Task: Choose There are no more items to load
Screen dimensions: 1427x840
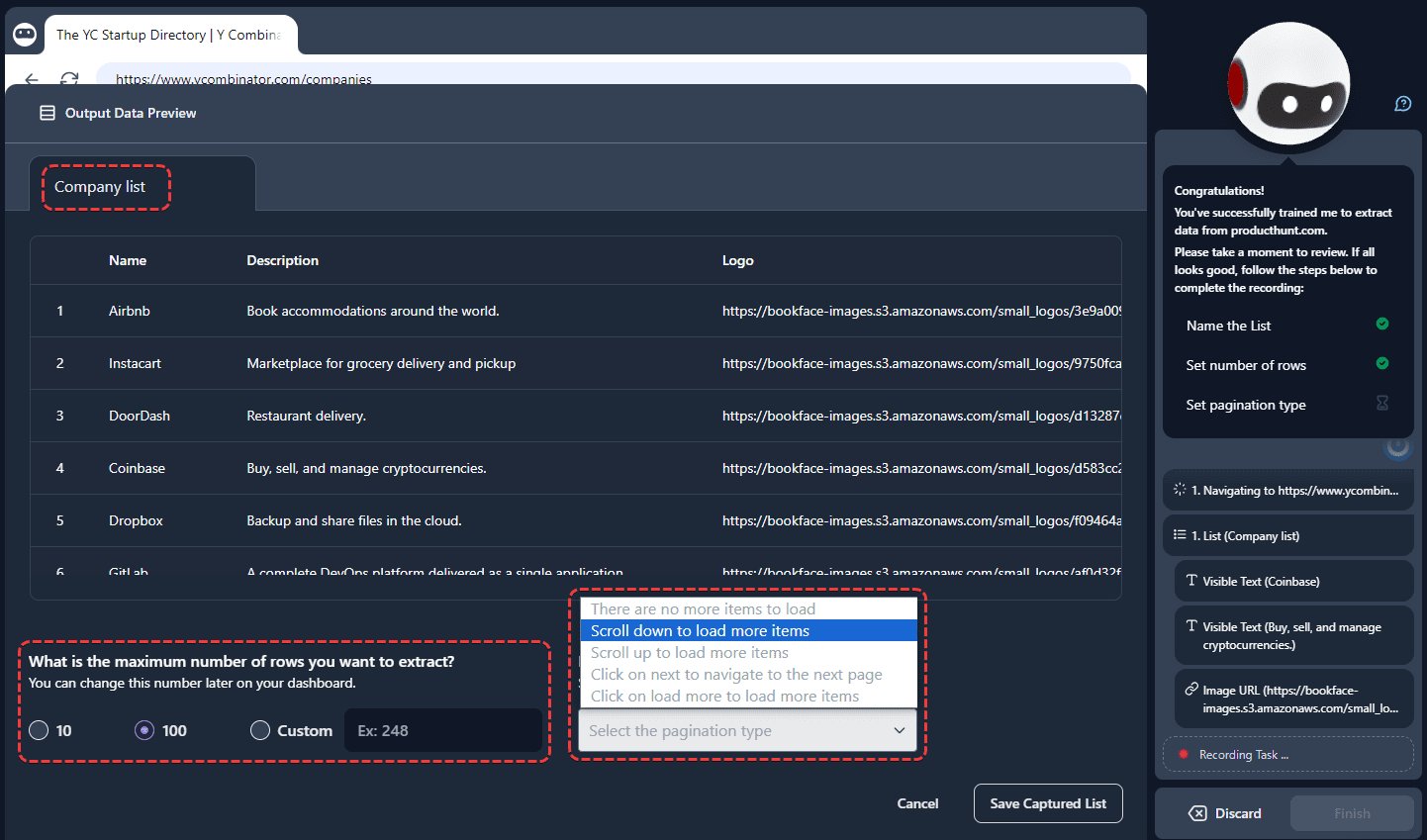Action: click(x=749, y=608)
